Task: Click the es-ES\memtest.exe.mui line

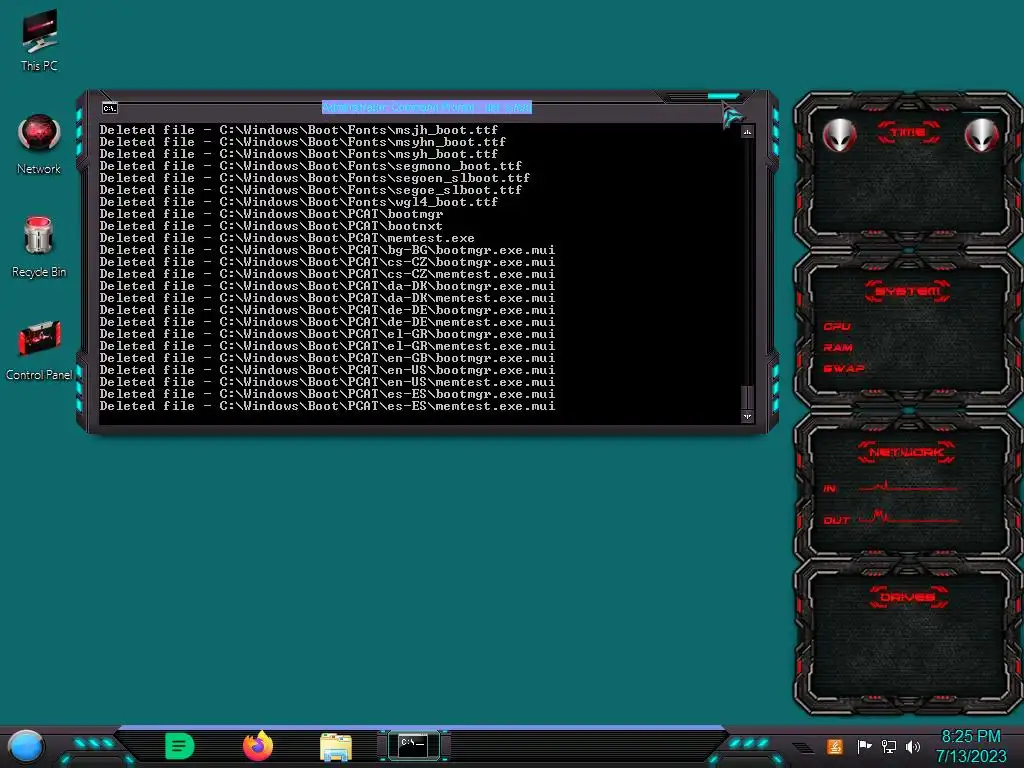Action: coord(327,406)
